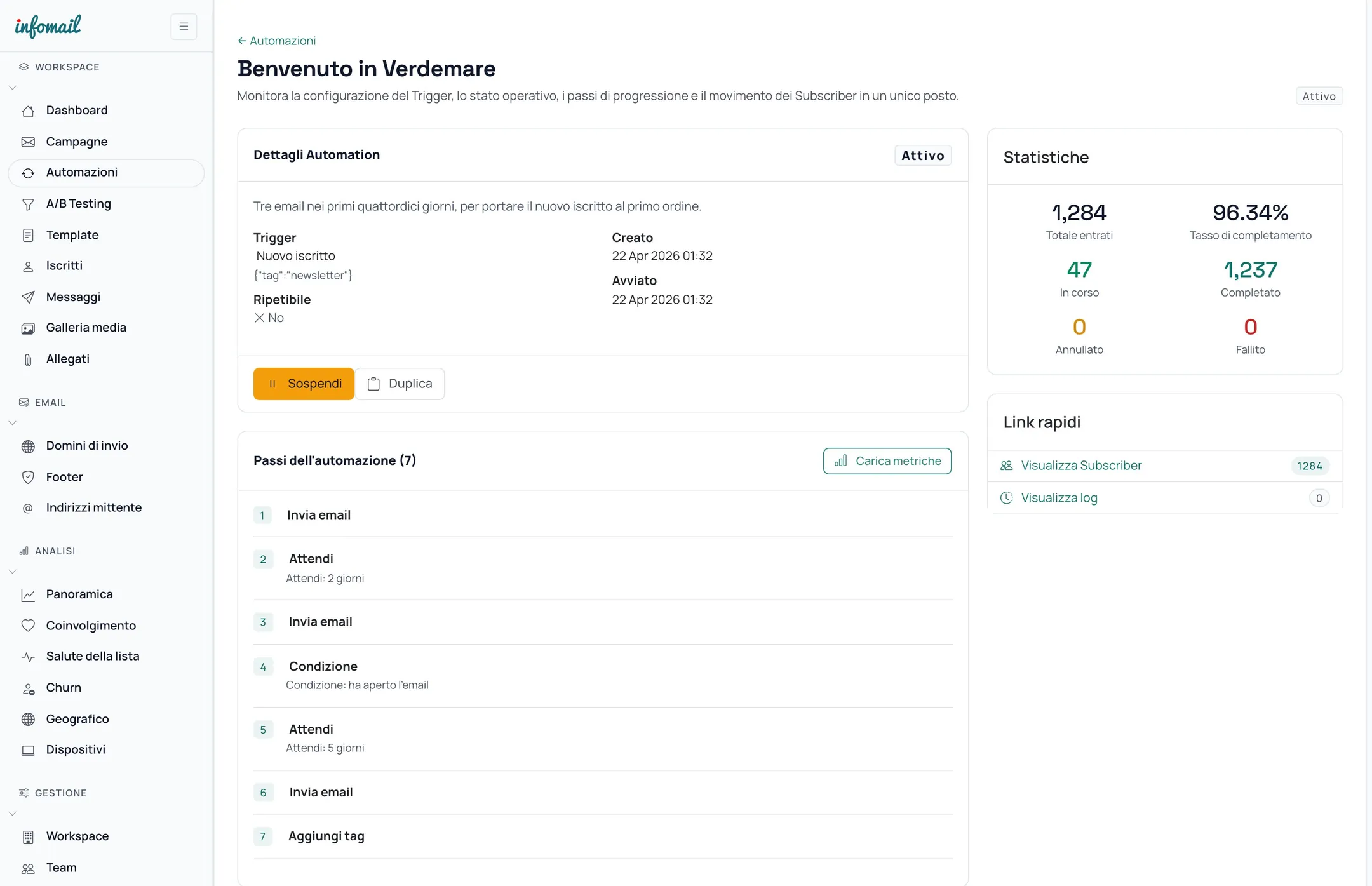Click the Dispositivi laptop icon
The image size is (1372, 886).
[x=28, y=750]
